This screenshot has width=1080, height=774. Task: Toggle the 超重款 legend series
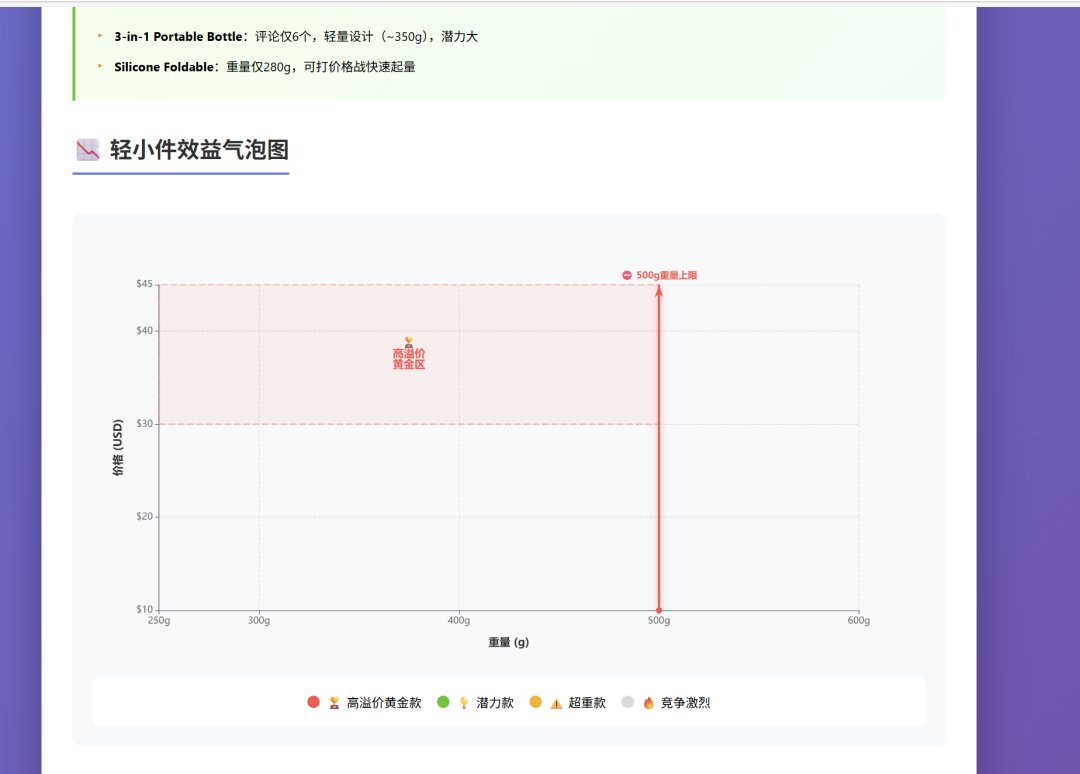pyautogui.click(x=568, y=702)
